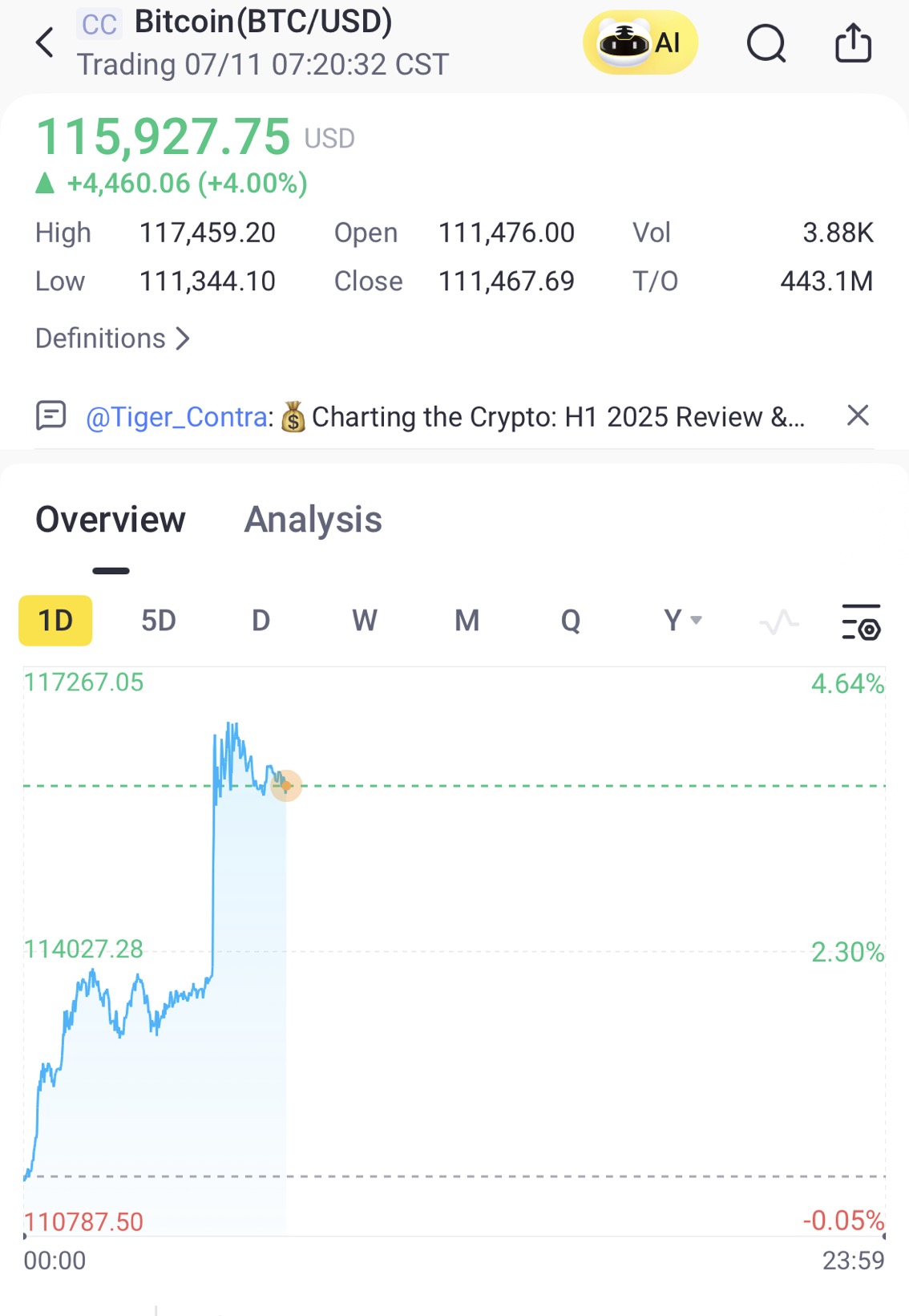Tap the share icon
The height and width of the screenshot is (1316, 909).
point(853,43)
